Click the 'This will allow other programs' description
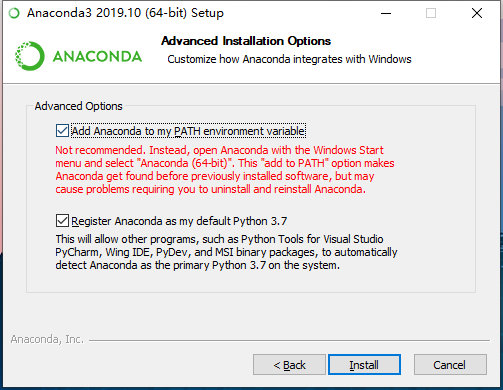503x390 pixels. pos(226,252)
